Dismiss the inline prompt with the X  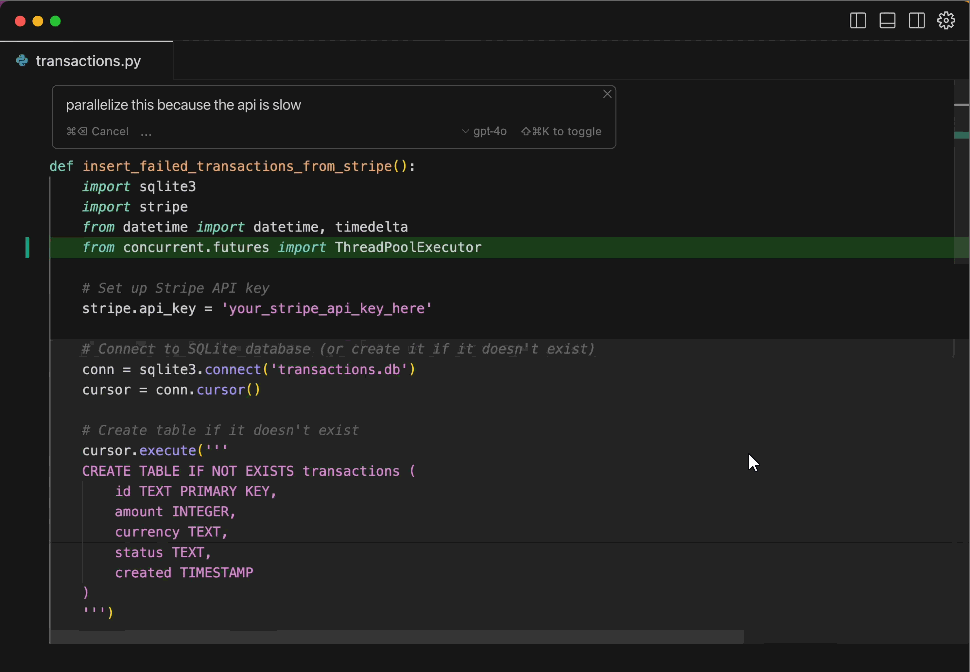click(607, 93)
